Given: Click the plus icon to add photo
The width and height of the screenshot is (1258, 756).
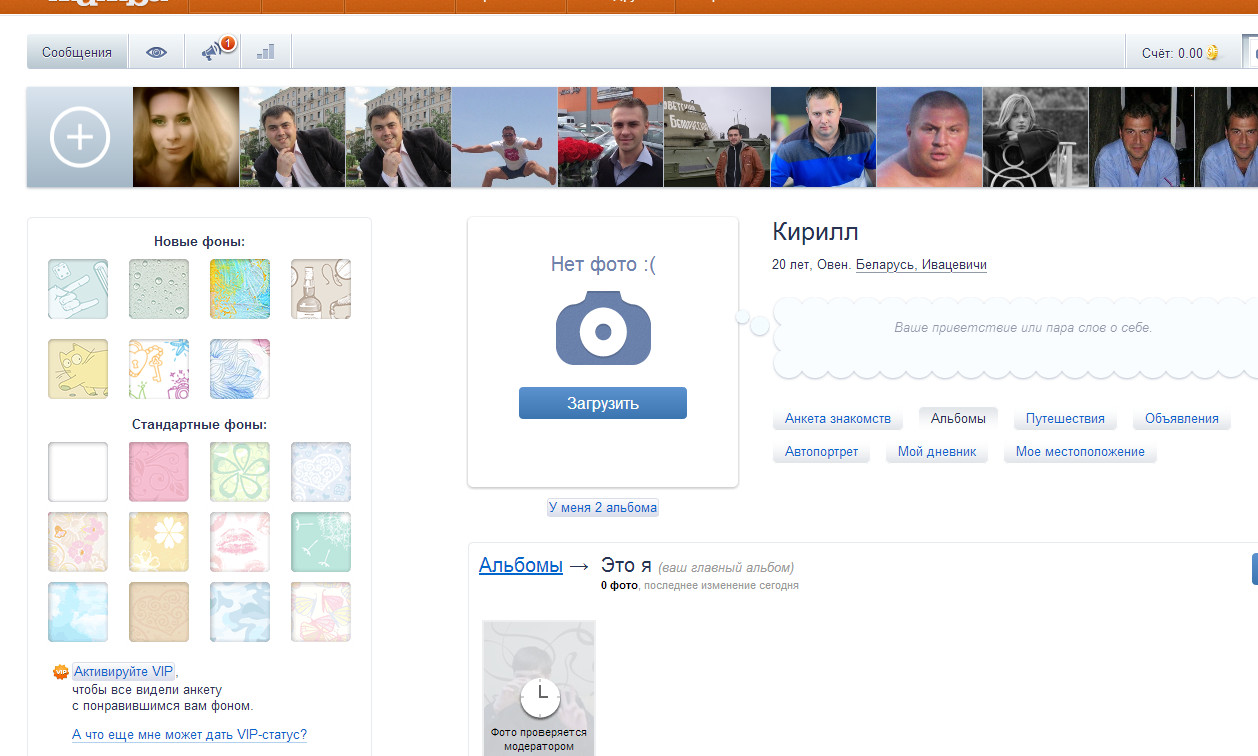Looking at the screenshot, I should pos(80,137).
